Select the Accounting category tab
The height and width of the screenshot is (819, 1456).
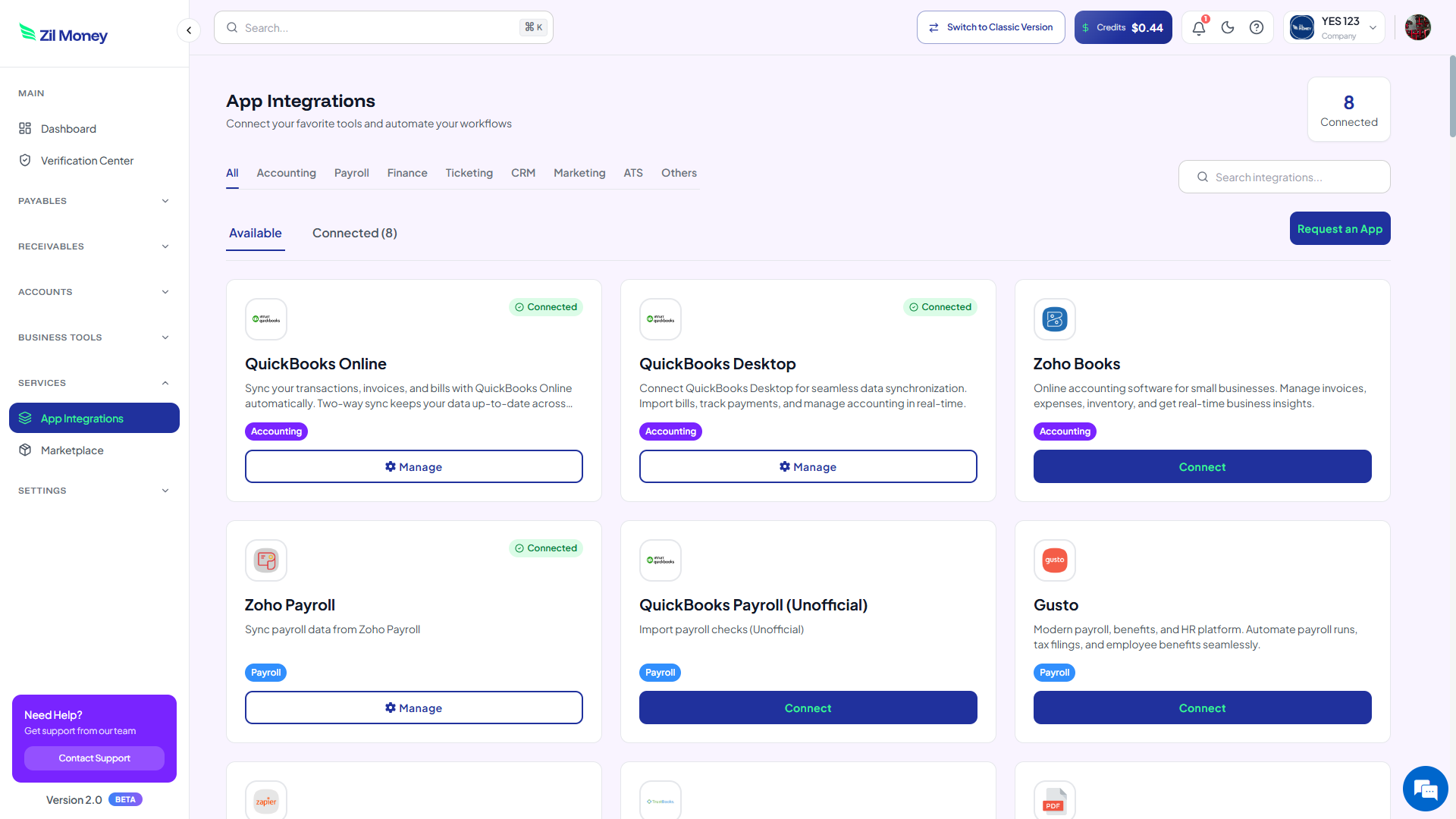(286, 173)
